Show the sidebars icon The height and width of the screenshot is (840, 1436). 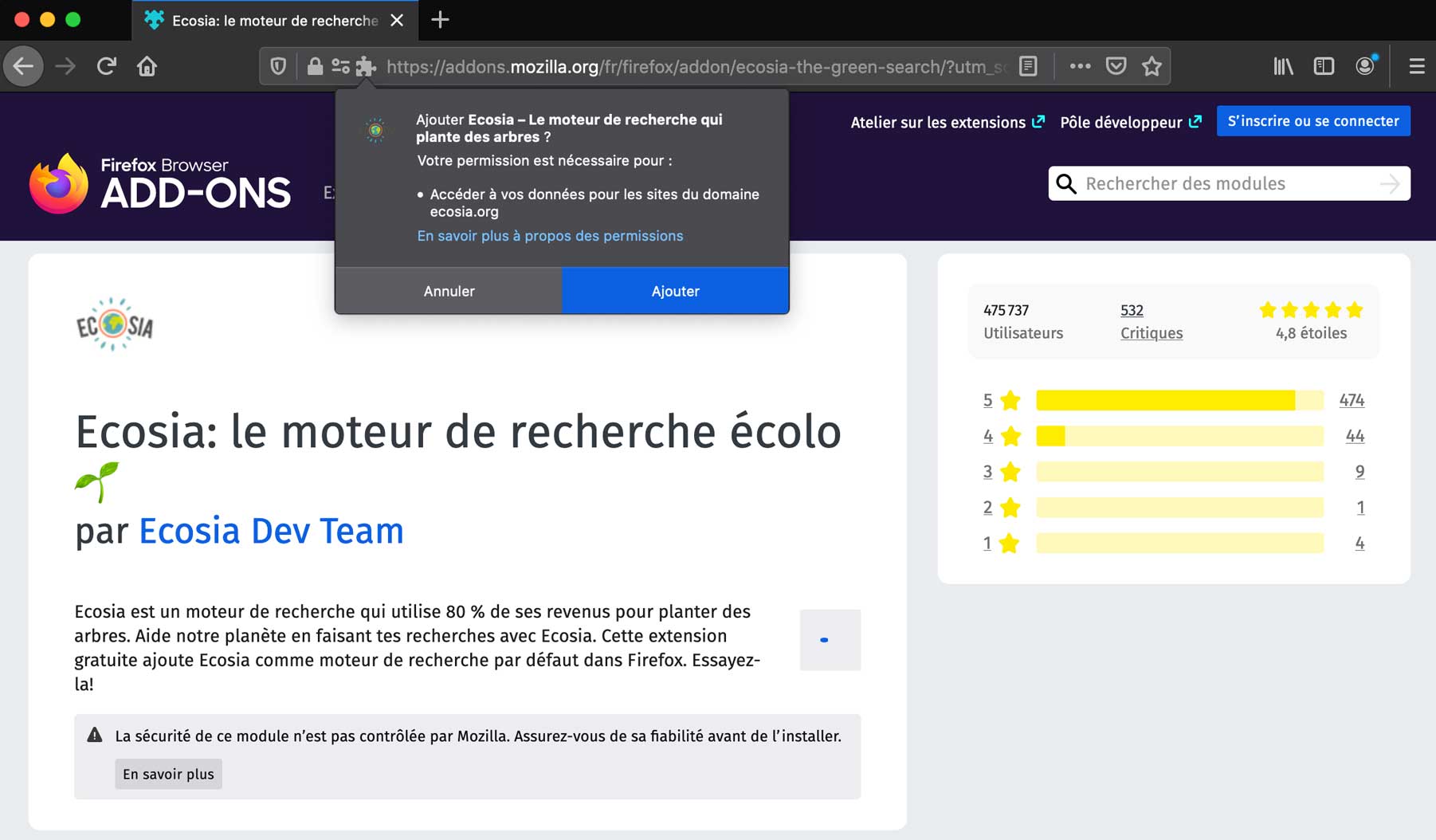[x=1324, y=66]
